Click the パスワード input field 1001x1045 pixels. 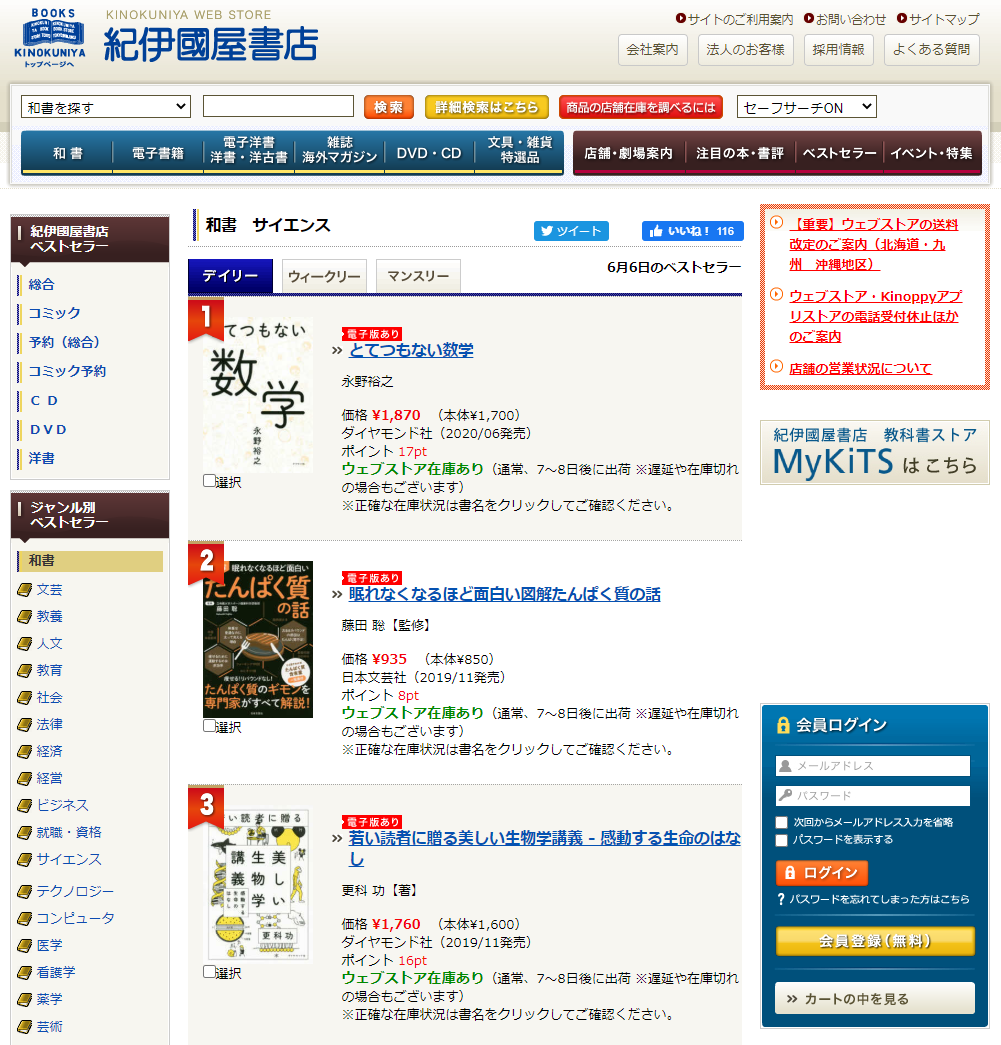(x=872, y=796)
